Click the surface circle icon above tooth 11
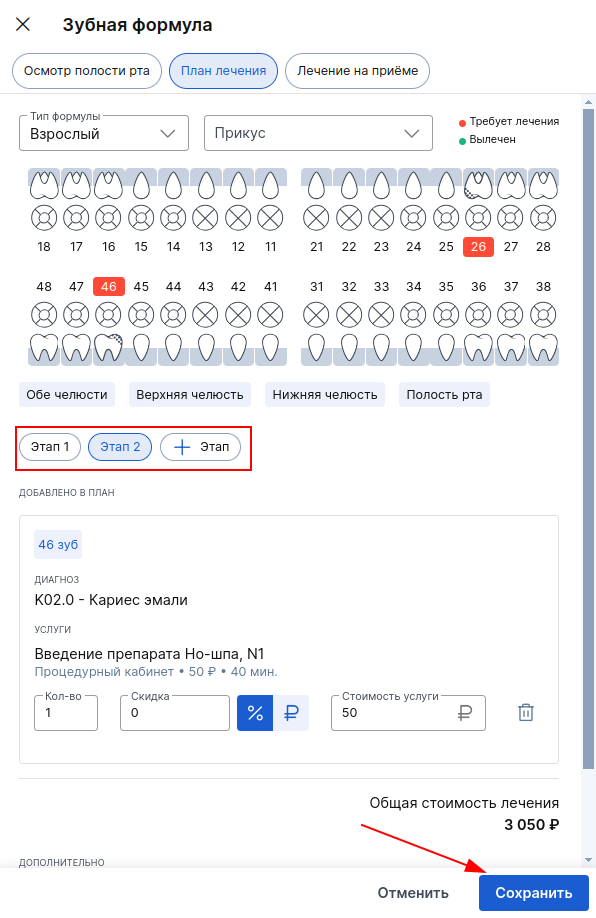 click(x=270, y=218)
